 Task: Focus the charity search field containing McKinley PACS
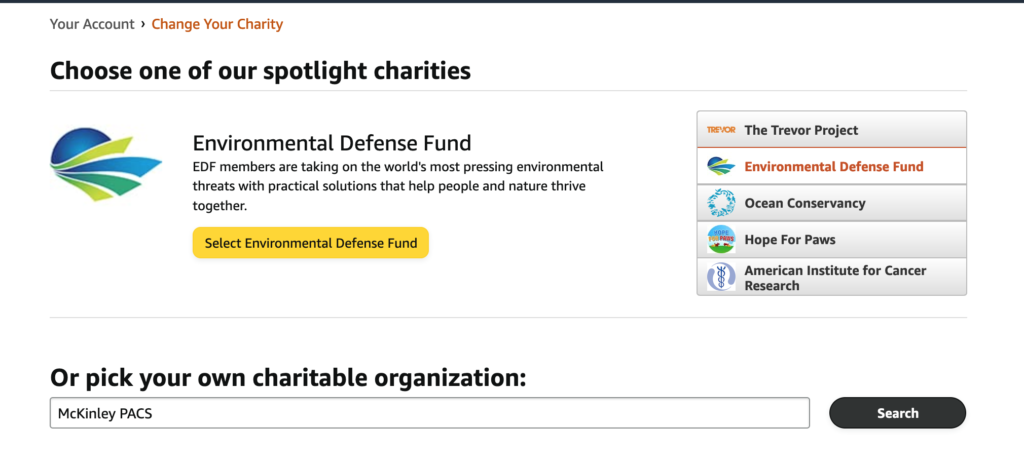click(430, 412)
